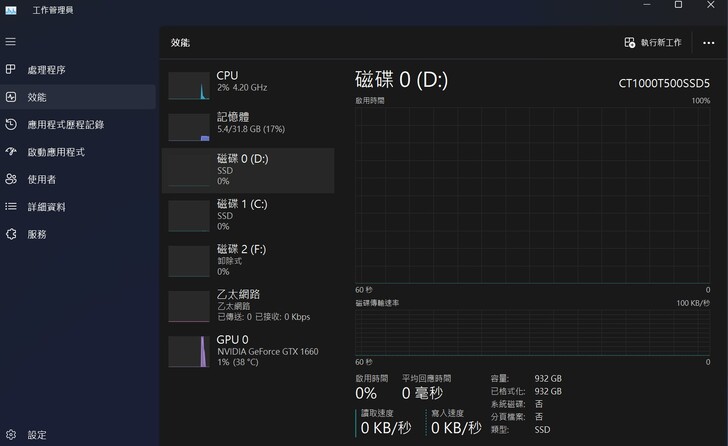Go to 詳細資料 (Details) list icon
The height and width of the screenshot is (446, 728).
pyautogui.click(x=11, y=207)
